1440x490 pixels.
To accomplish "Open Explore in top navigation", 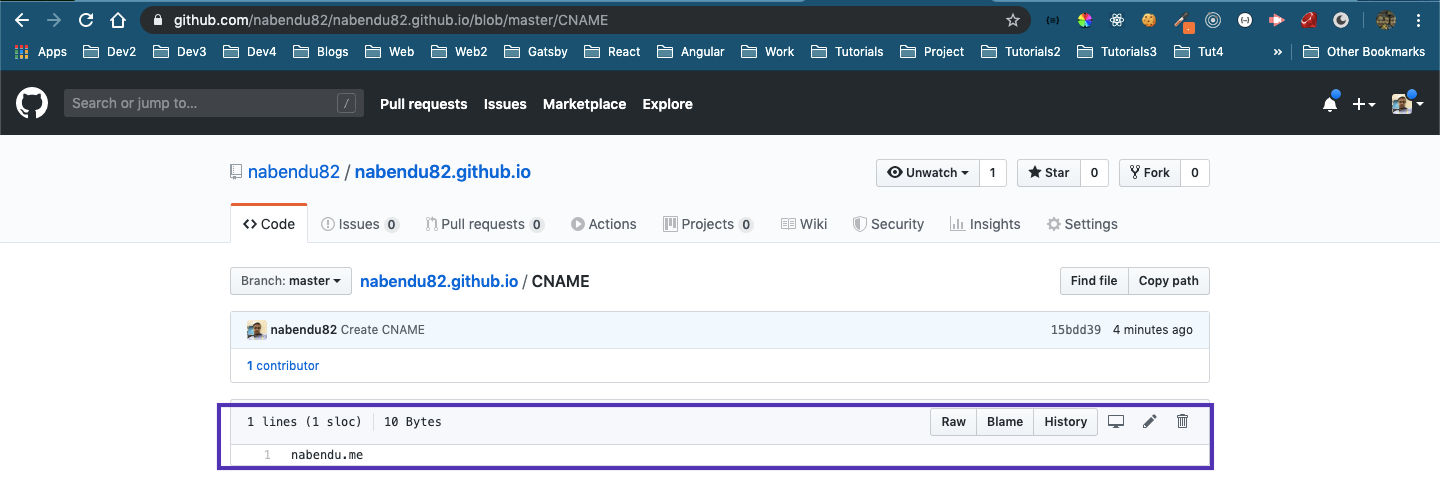I will (x=668, y=104).
